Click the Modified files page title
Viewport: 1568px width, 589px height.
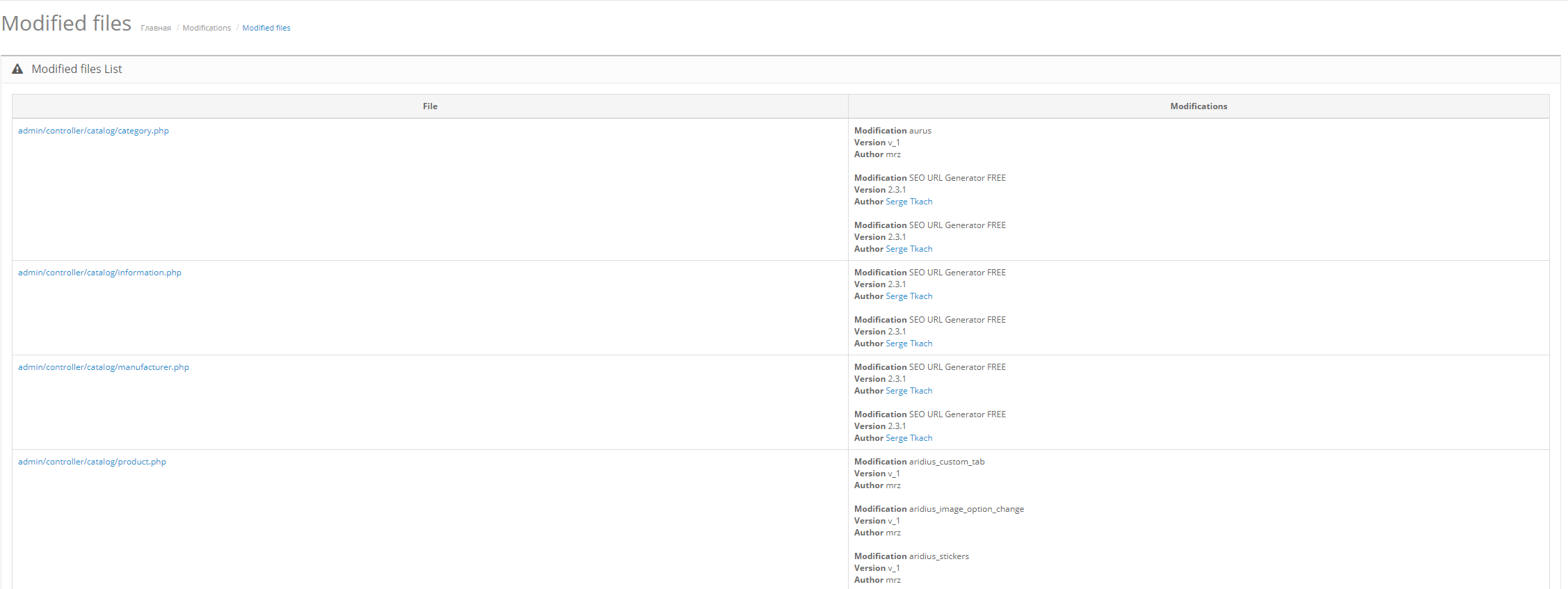(67, 24)
